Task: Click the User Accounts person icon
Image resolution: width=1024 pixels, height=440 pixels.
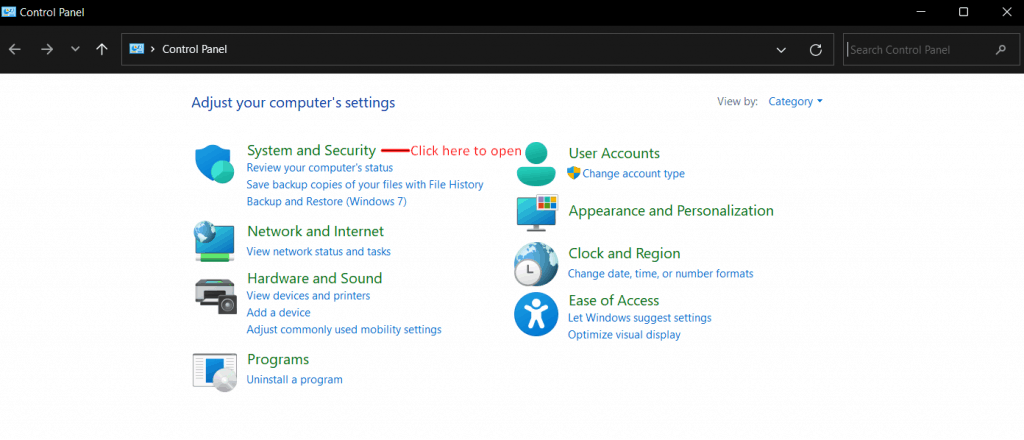Action: pos(536,164)
